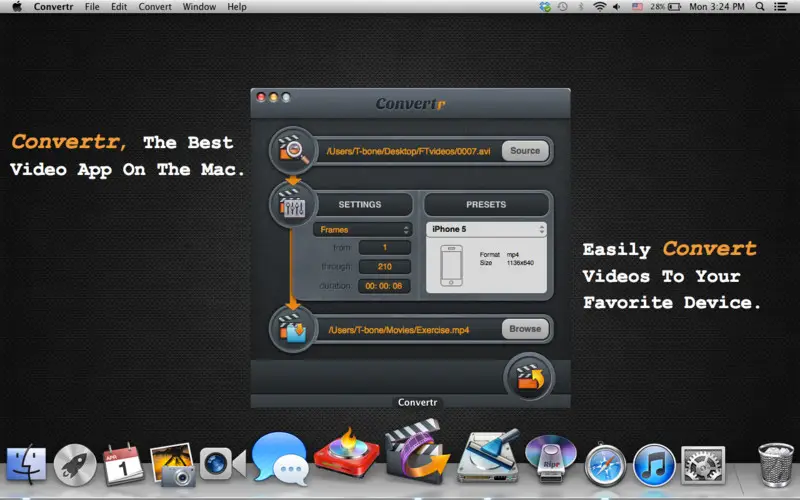Open the File menu
800x500 pixels.
click(x=92, y=7)
